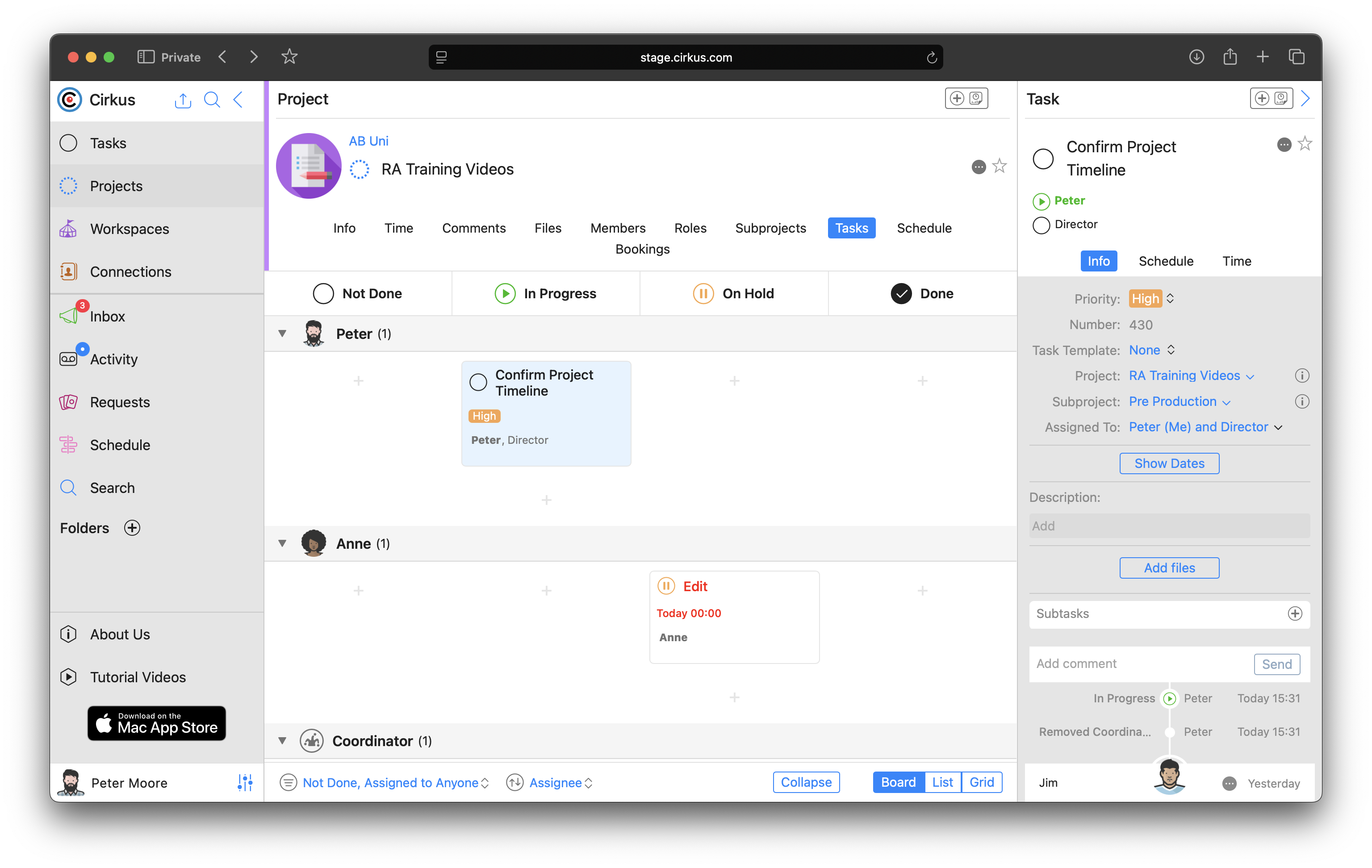Viewport: 1372px width, 868px height.
Task: Click the Workspaces tent icon
Action: point(68,229)
